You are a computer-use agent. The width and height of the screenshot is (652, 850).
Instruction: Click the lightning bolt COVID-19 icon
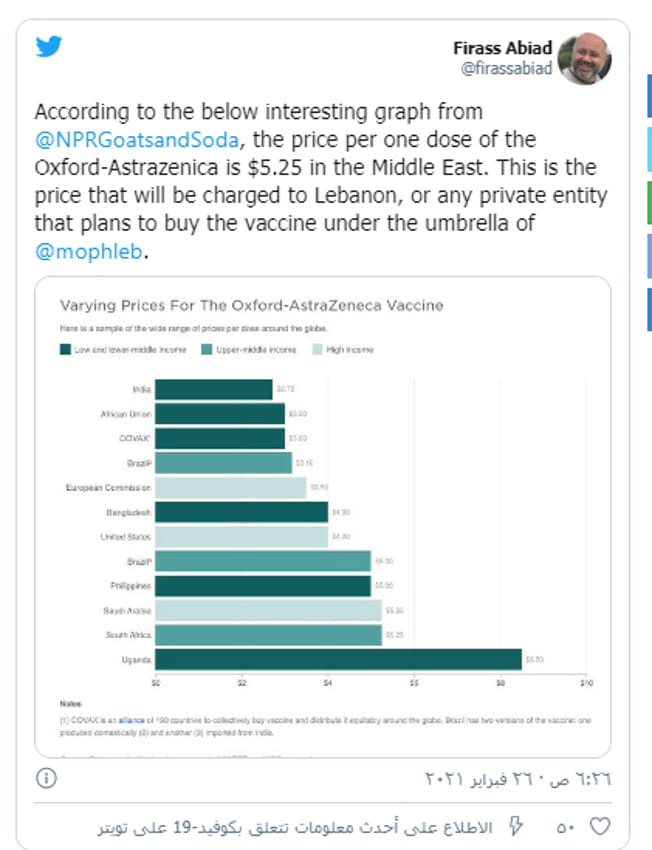tap(516, 827)
